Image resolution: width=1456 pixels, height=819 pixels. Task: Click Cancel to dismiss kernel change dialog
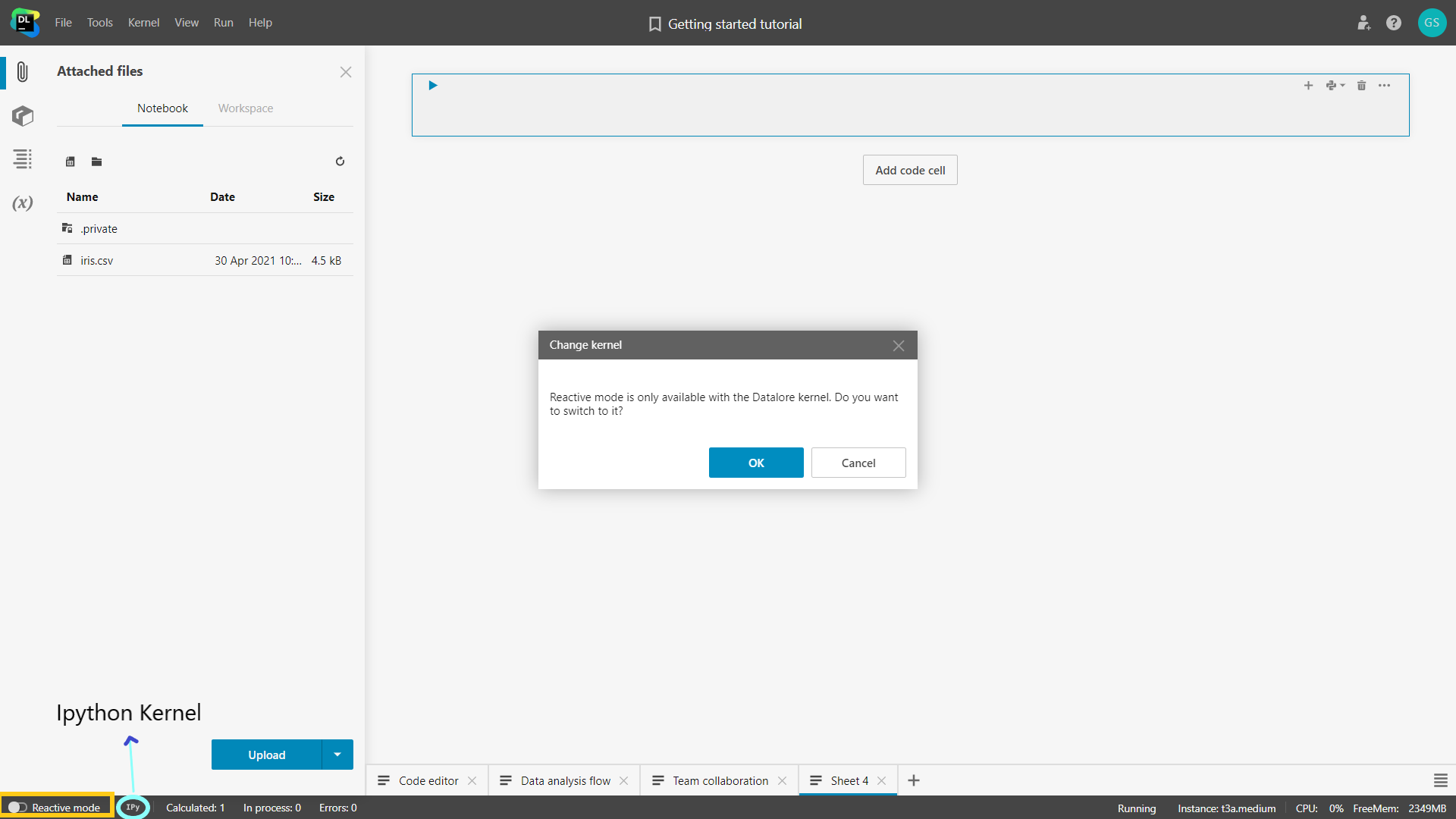coord(858,462)
